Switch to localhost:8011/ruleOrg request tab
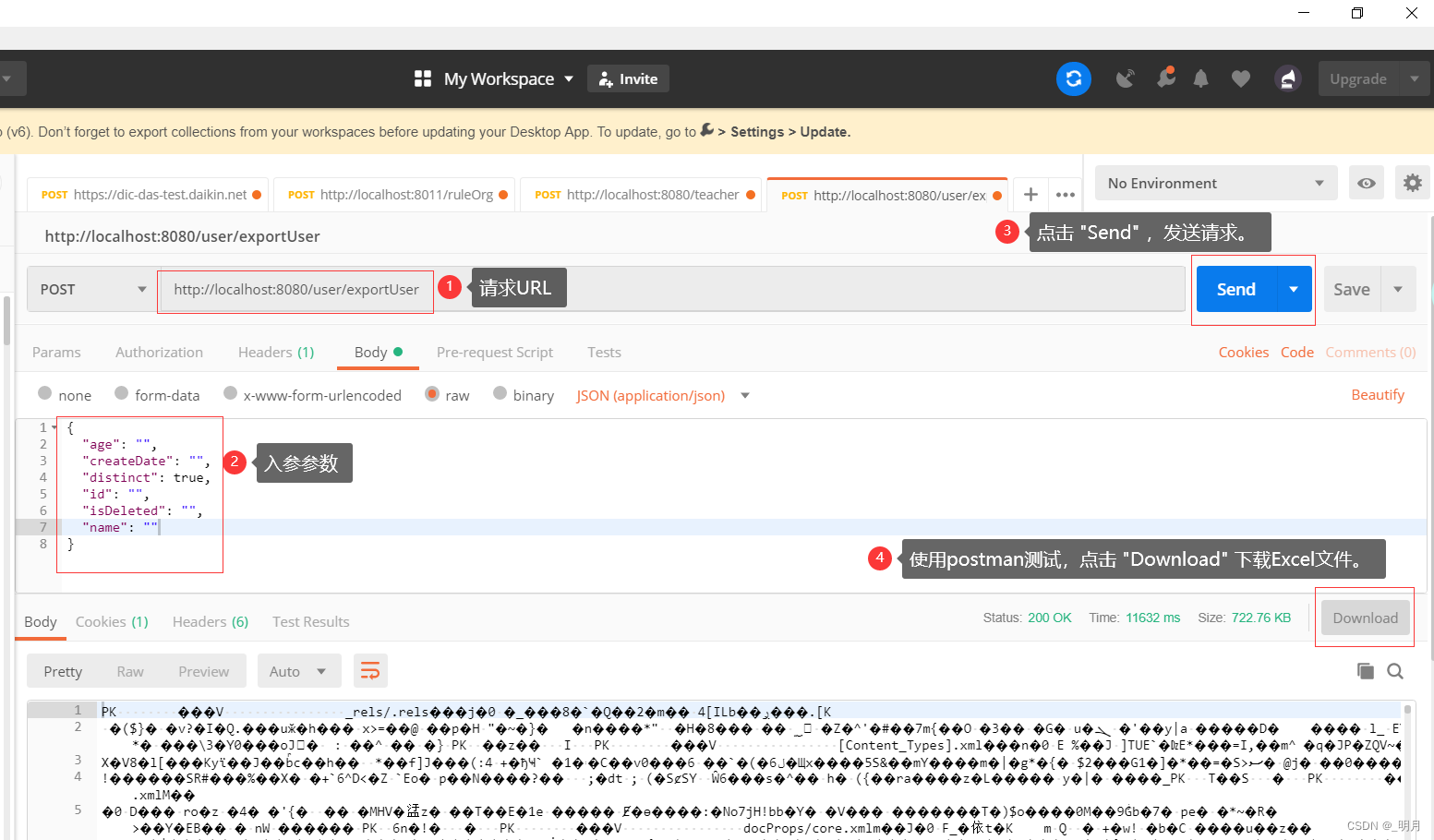The width and height of the screenshot is (1434, 840). pyautogui.click(x=393, y=195)
